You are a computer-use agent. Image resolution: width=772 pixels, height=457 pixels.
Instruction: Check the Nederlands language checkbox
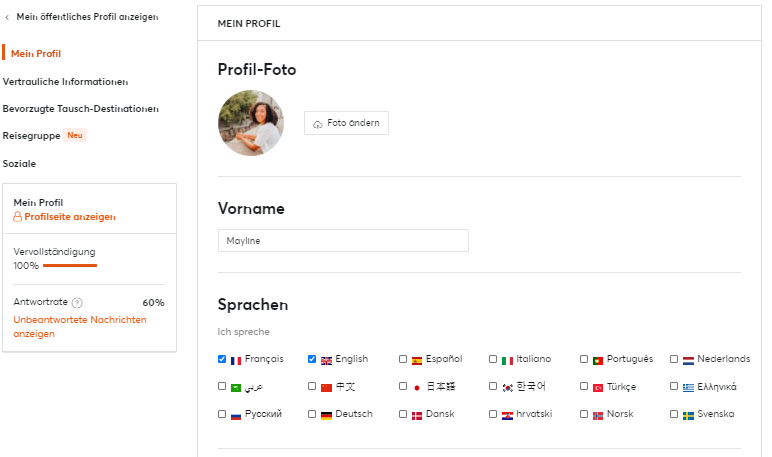click(x=674, y=359)
